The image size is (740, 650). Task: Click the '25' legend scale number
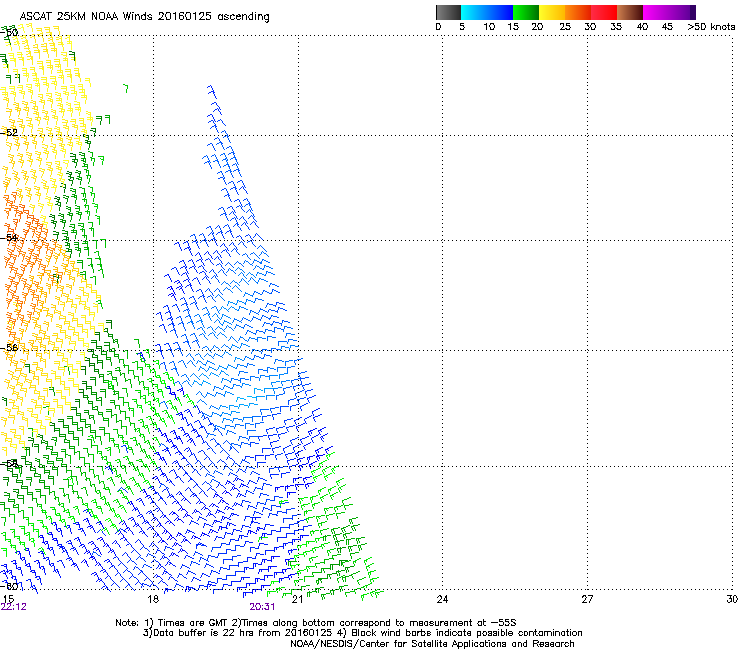[565, 27]
